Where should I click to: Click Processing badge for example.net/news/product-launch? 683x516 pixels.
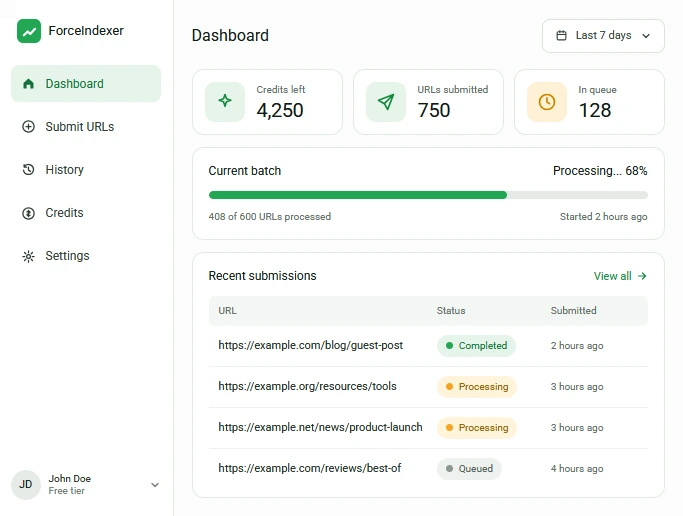477,428
